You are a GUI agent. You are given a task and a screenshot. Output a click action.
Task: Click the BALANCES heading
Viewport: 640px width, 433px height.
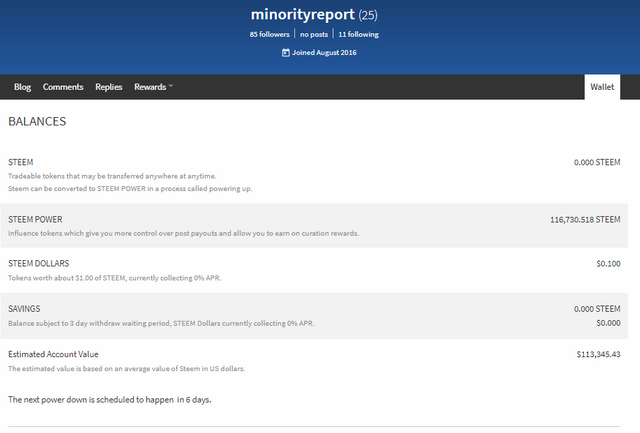pyautogui.click(x=37, y=122)
